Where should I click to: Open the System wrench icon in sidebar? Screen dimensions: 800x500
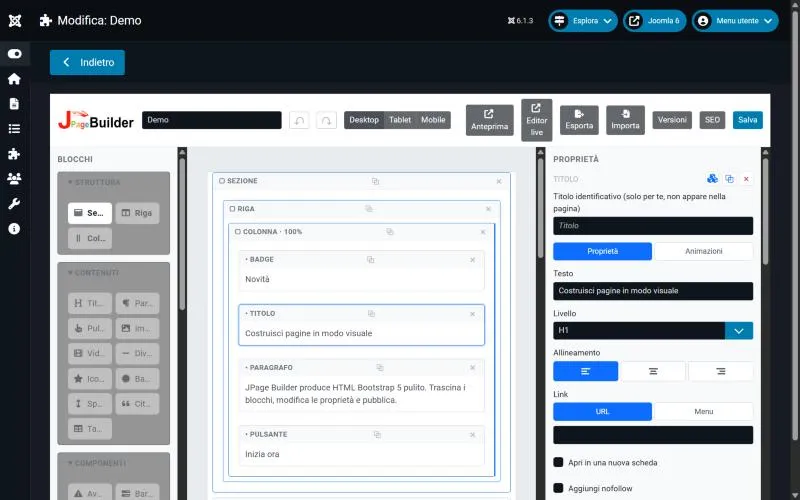(14, 204)
